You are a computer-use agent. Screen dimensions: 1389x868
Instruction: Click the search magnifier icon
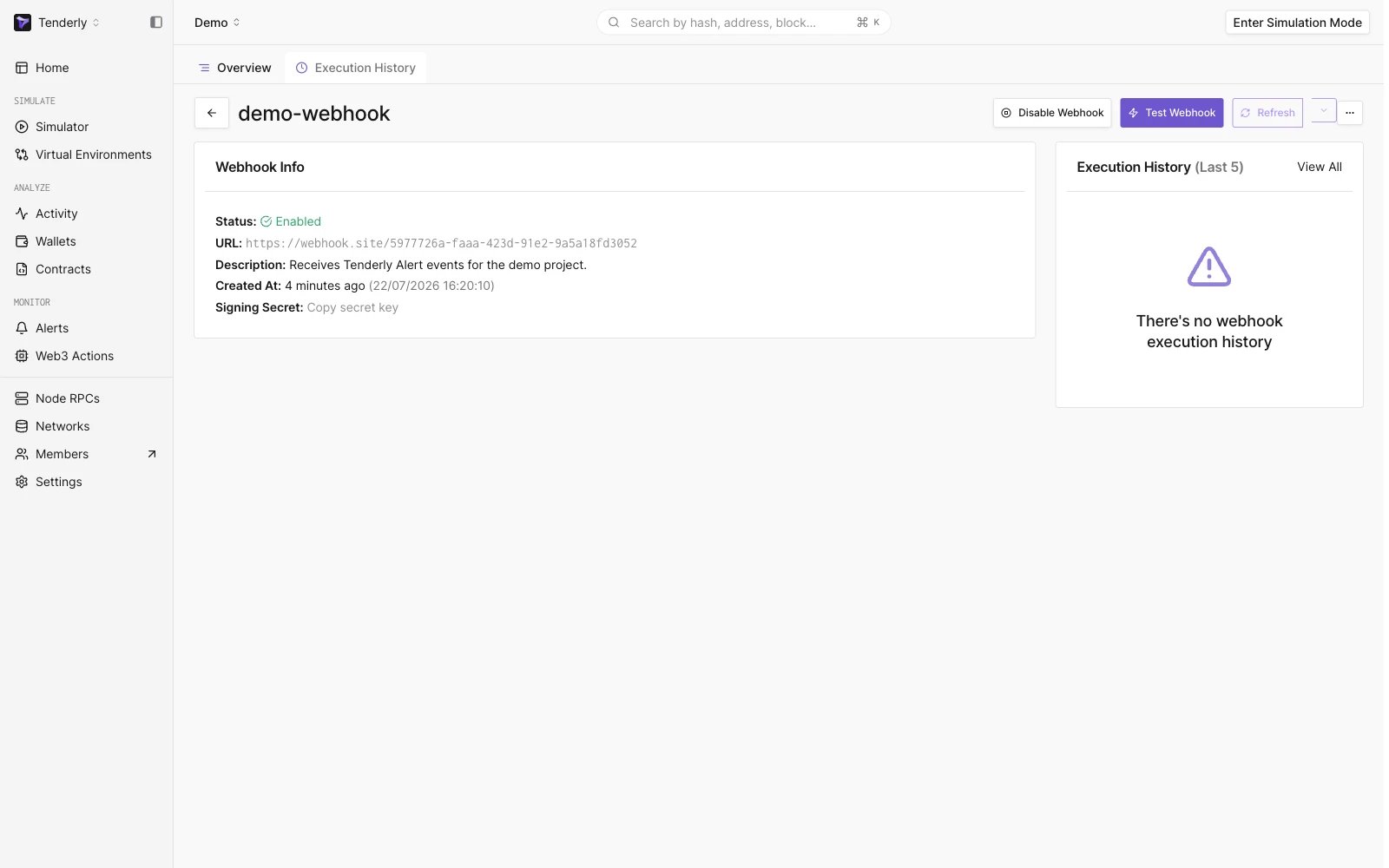pyautogui.click(x=614, y=23)
